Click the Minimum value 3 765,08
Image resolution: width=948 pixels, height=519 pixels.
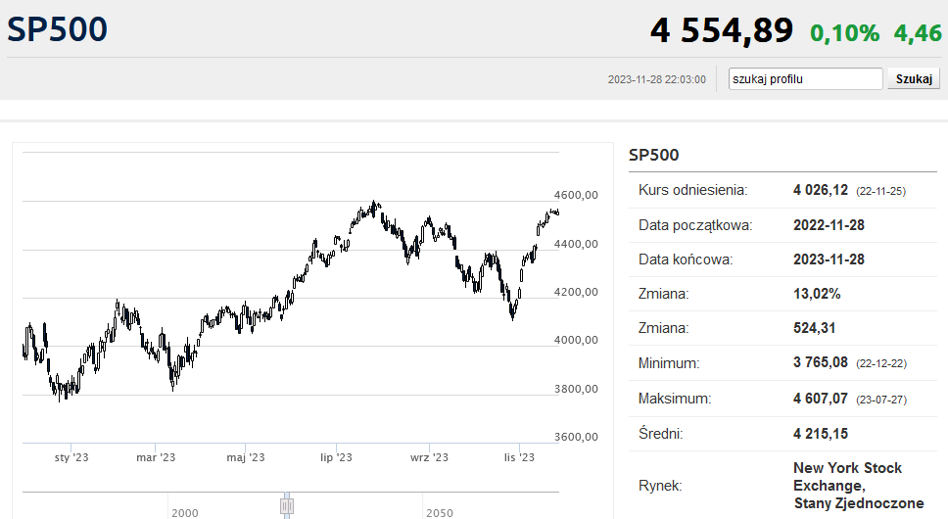820,362
